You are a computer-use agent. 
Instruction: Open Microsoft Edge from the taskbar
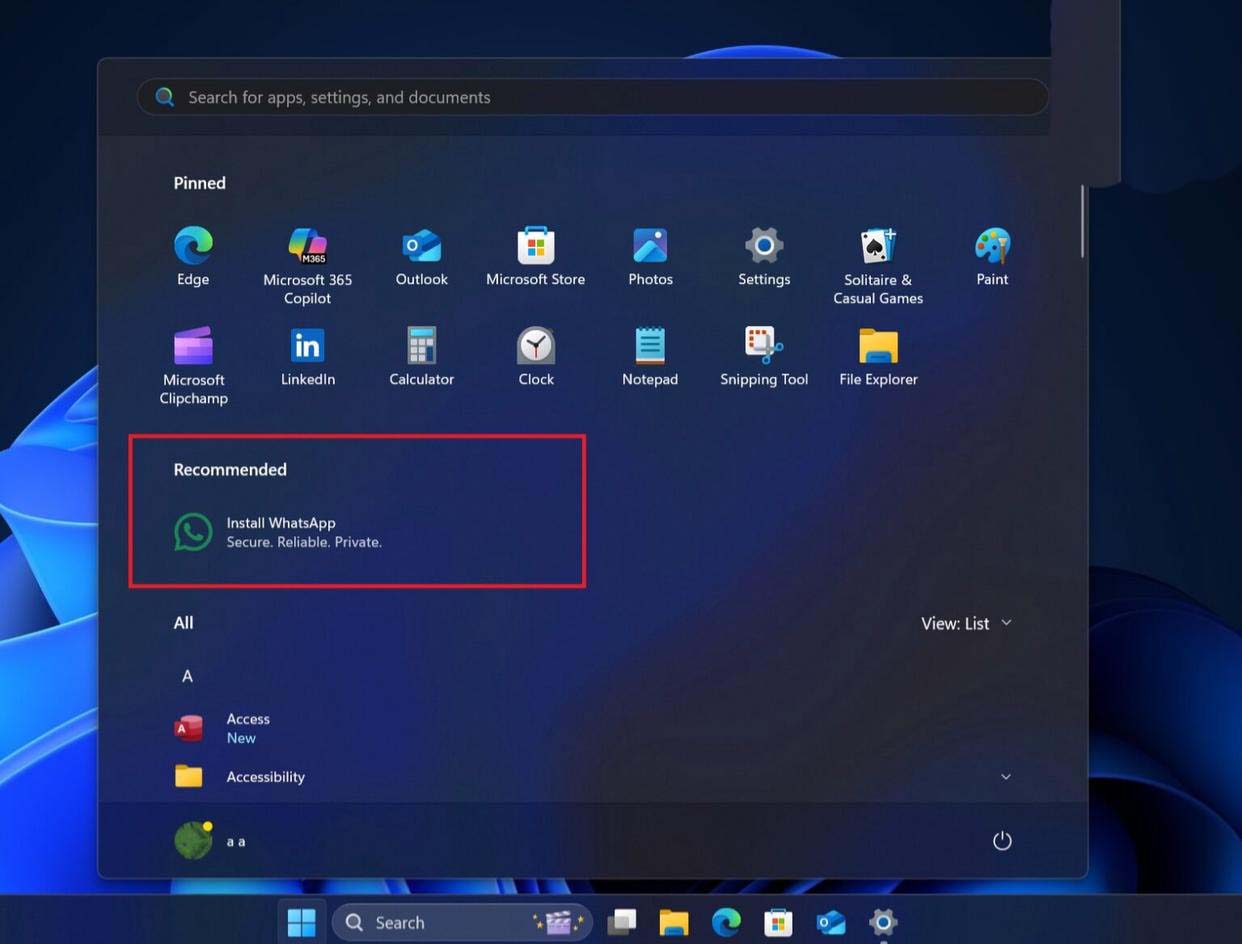pyautogui.click(x=726, y=921)
